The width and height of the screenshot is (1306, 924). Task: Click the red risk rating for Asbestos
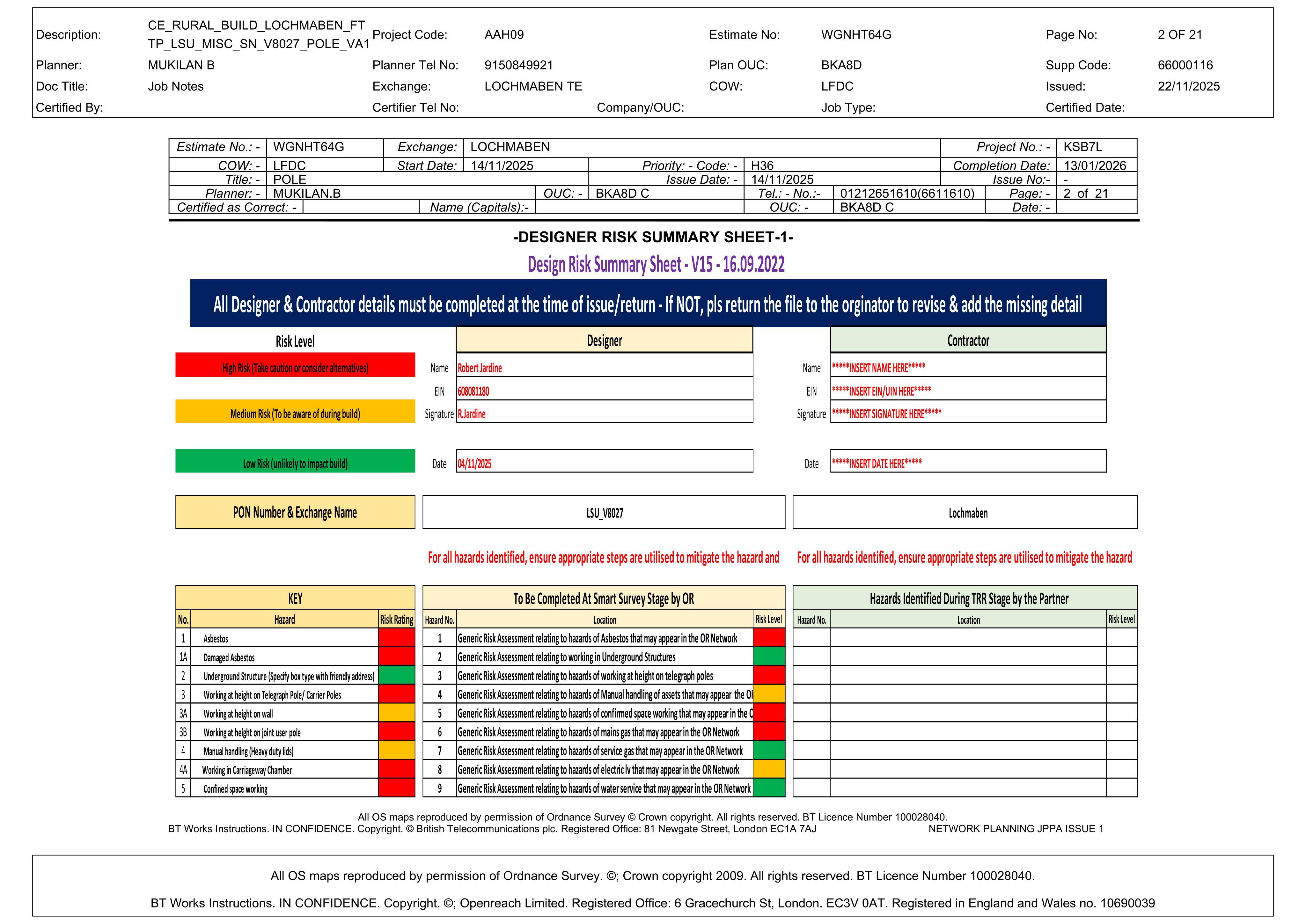[x=396, y=638]
